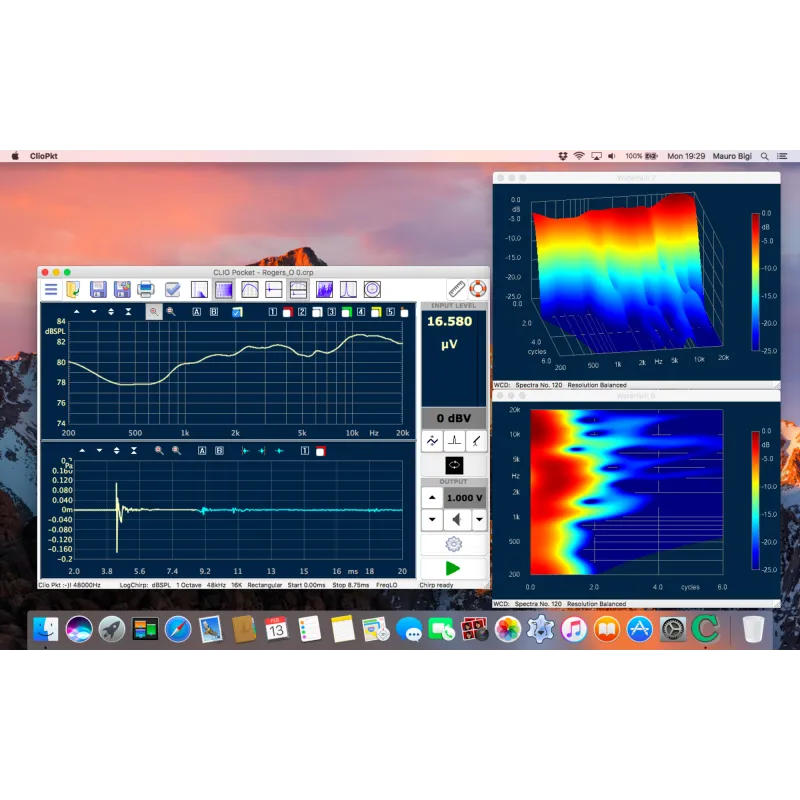Click the green overlay 3 color swatch
The width and height of the screenshot is (800, 800).
[x=346, y=312]
